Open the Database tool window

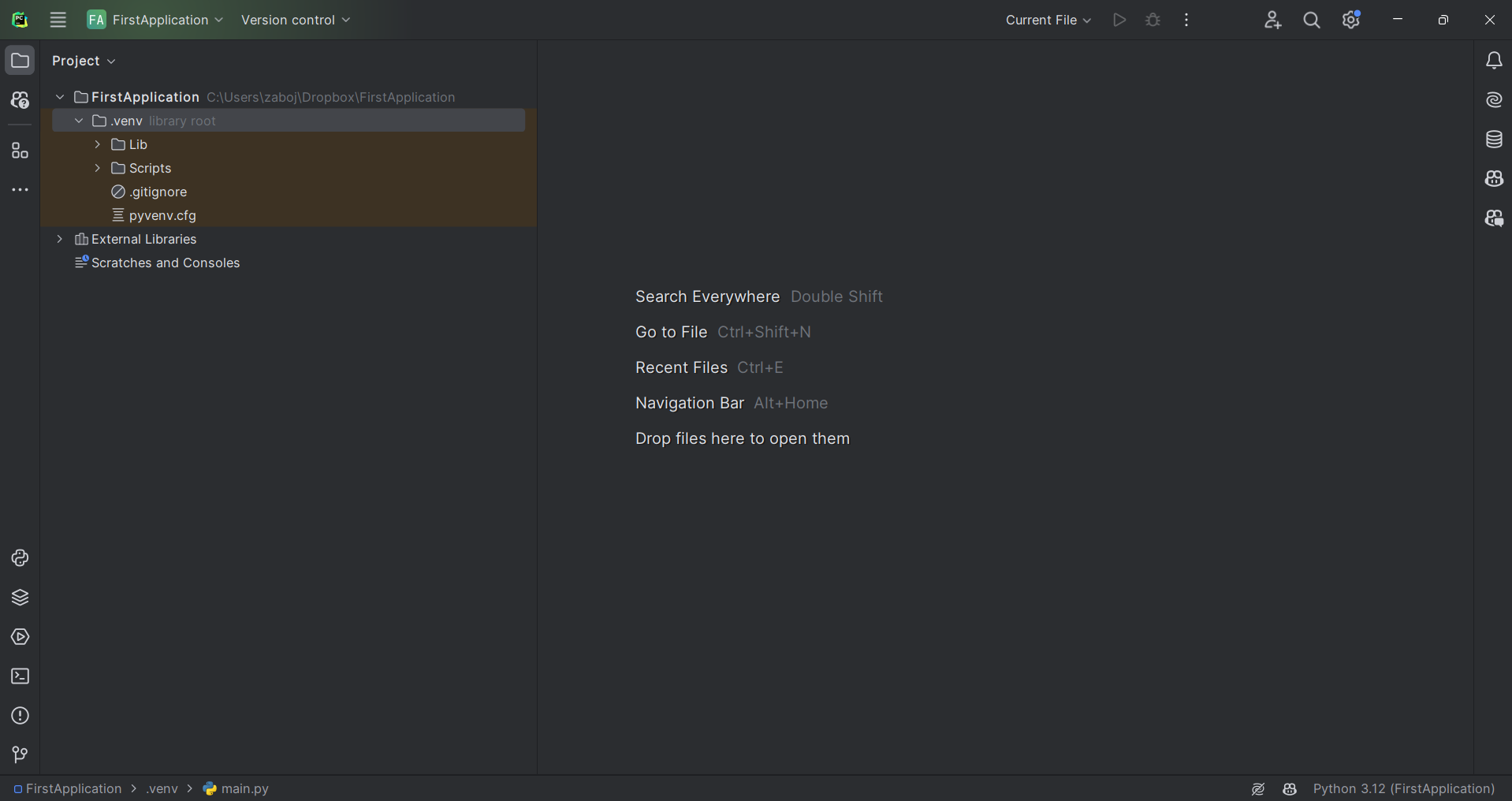pos(1494,140)
